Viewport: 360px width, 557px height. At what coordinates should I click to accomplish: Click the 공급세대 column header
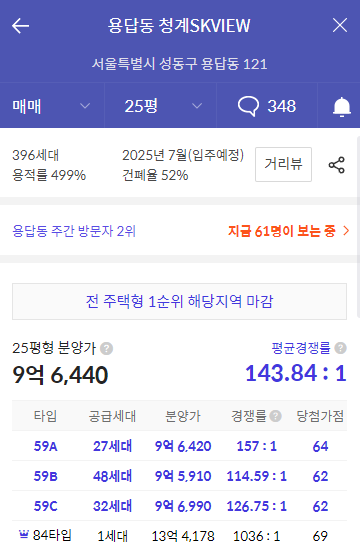(x=112, y=416)
